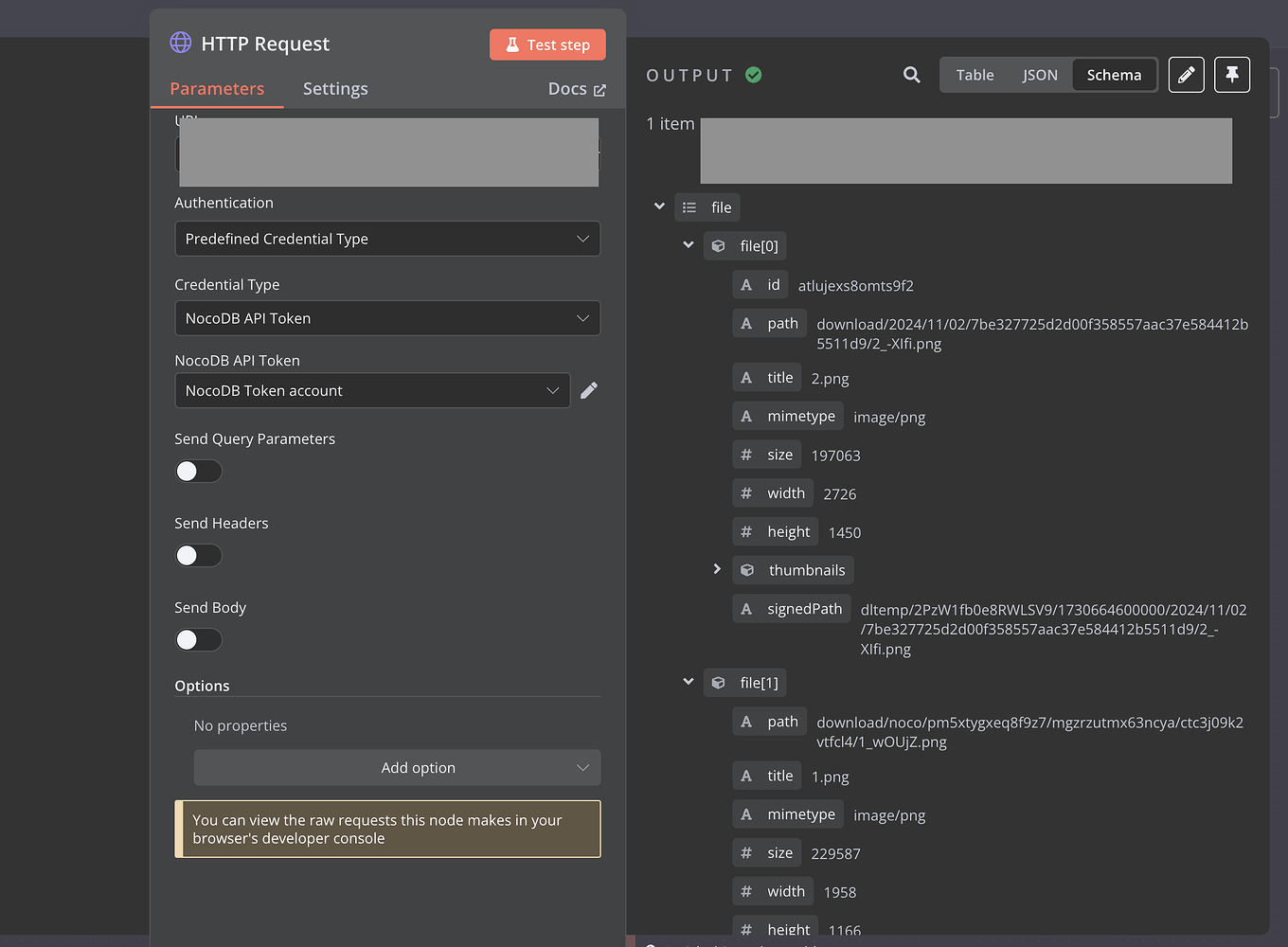Expand the thumbnails node in the schema
This screenshot has width=1288, height=947.
(717, 569)
